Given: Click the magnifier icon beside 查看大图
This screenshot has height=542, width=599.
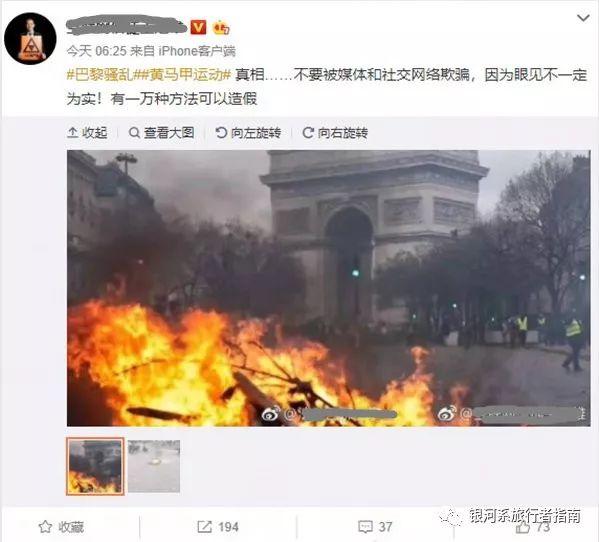Looking at the screenshot, I should pos(134,133).
